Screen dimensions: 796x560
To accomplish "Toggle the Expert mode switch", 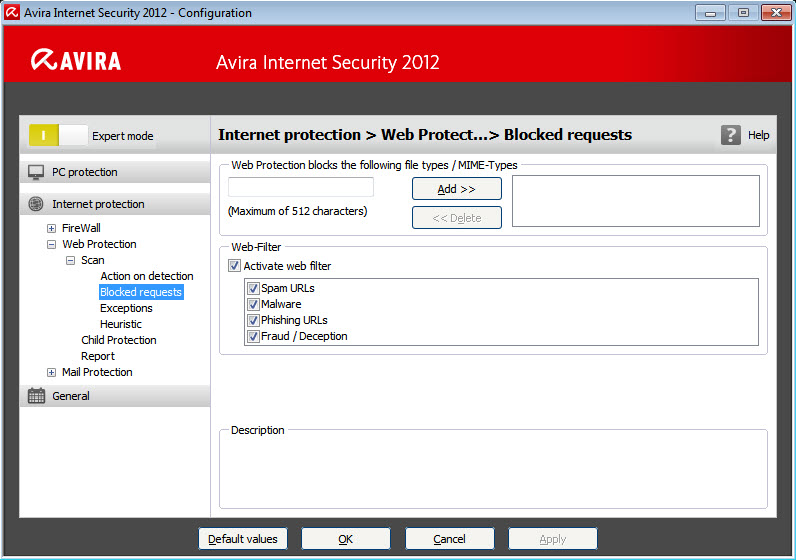I will tap(58, 136).
